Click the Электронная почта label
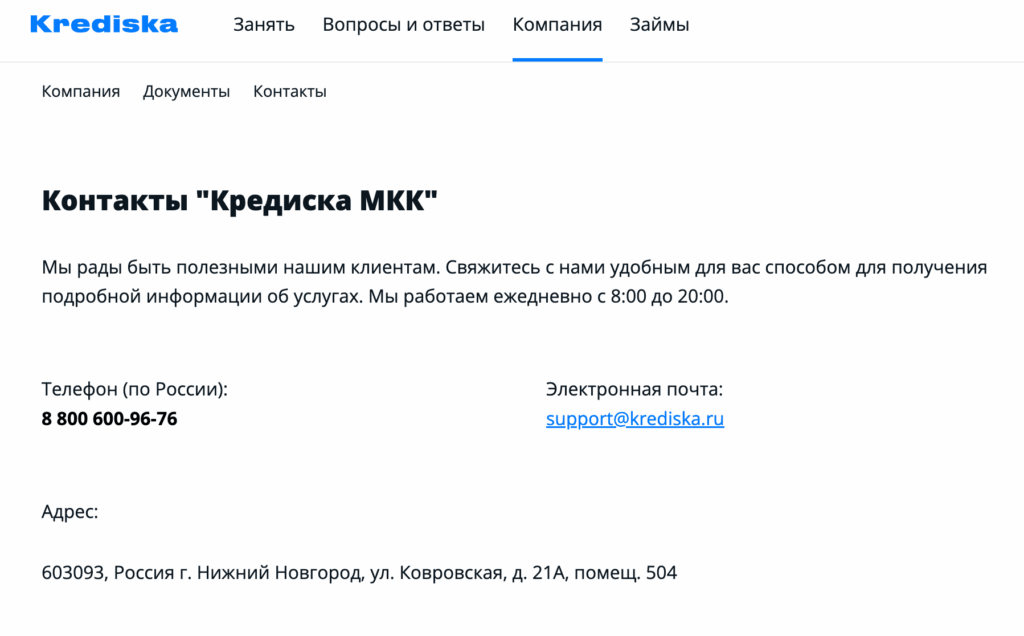Image resolution: width=1024 pixels, height=636 pixels. [x=634, y=389]
